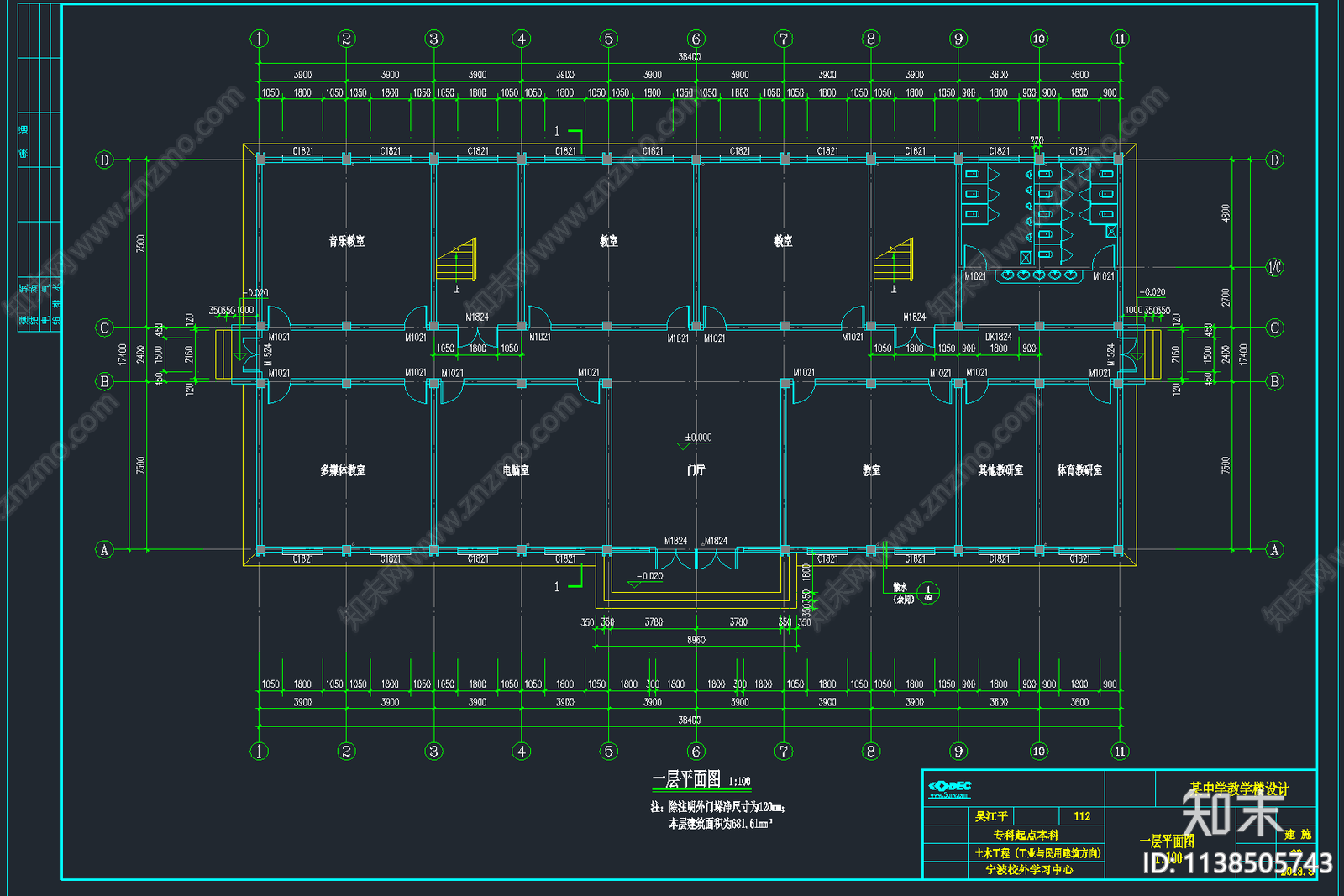Select the 土木工程 (工业与民用建筑方向) row
Viewport: 1344px width, 896px height.
tap(1037, 852)
